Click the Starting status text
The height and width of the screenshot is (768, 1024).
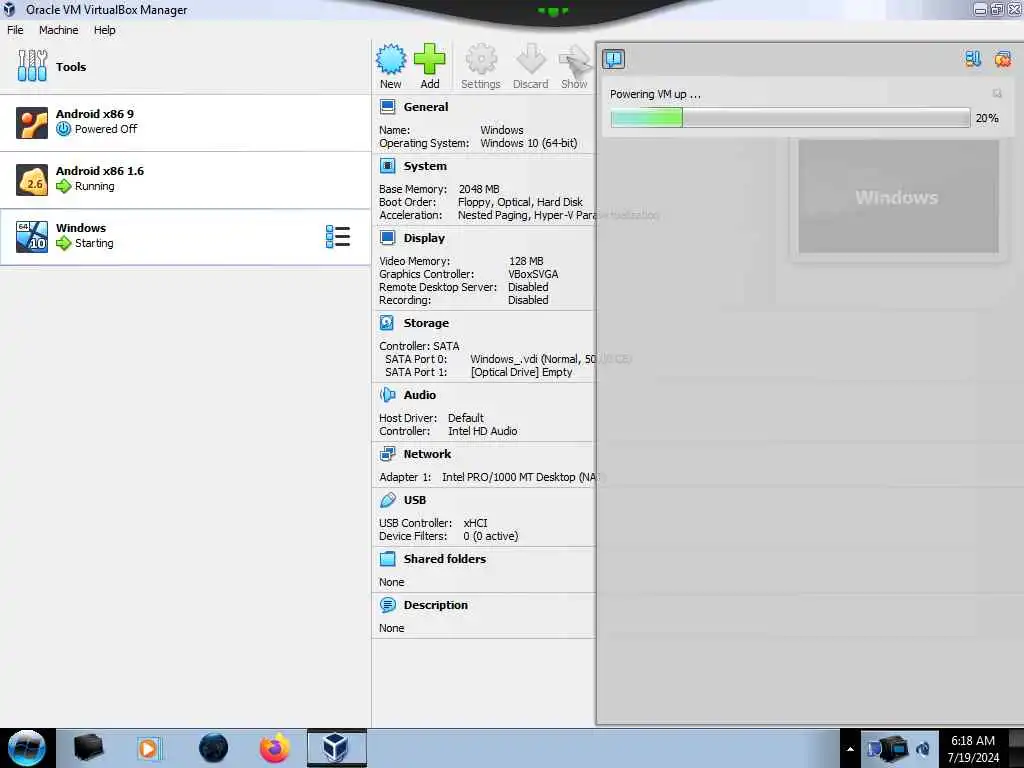[x=94, y=243]
